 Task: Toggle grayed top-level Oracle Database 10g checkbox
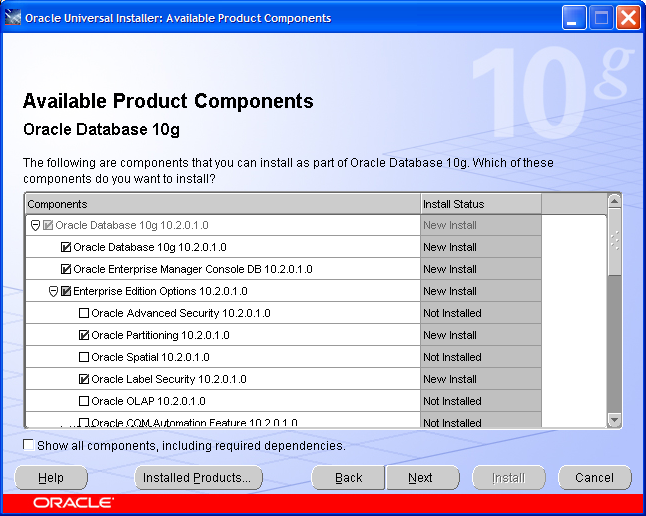(x=48, y=225)
